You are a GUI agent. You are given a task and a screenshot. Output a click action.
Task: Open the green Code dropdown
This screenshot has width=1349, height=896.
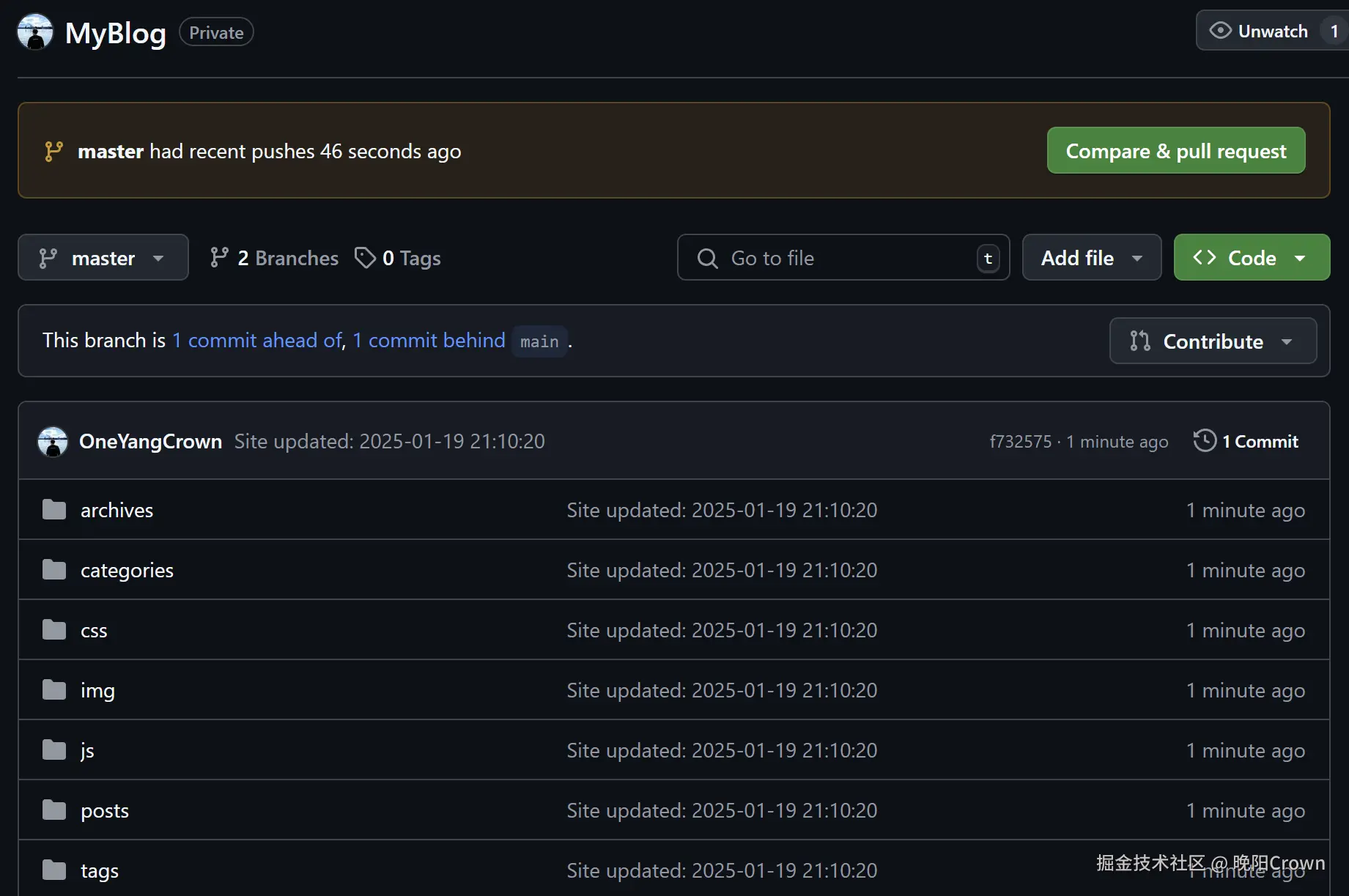click(x=1252, y=258)
